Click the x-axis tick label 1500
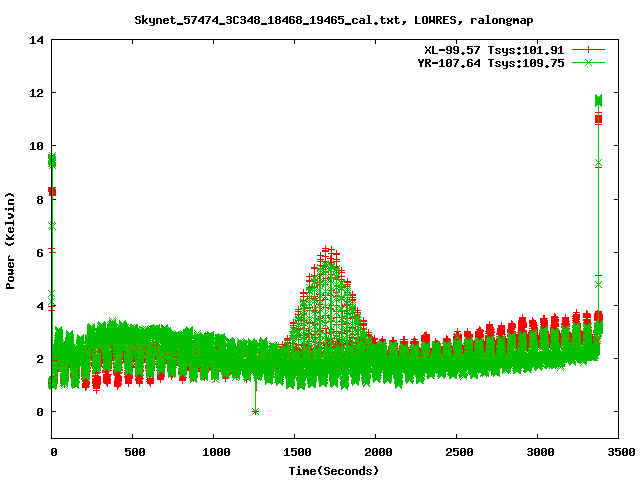The image size is (640, 480). click(x=297, y=452)
